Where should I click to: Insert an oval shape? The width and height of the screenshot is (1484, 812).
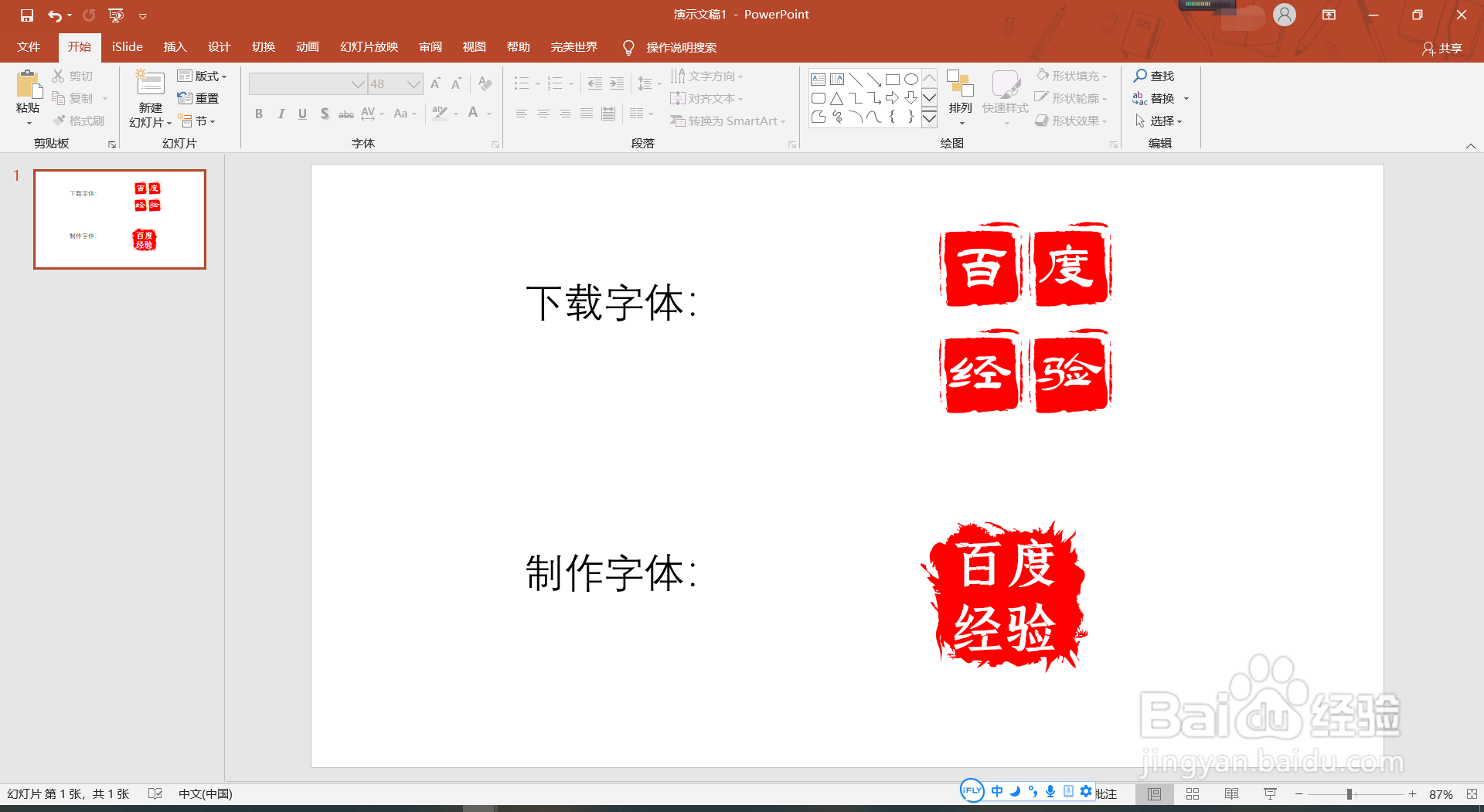[x=911, y=78]
